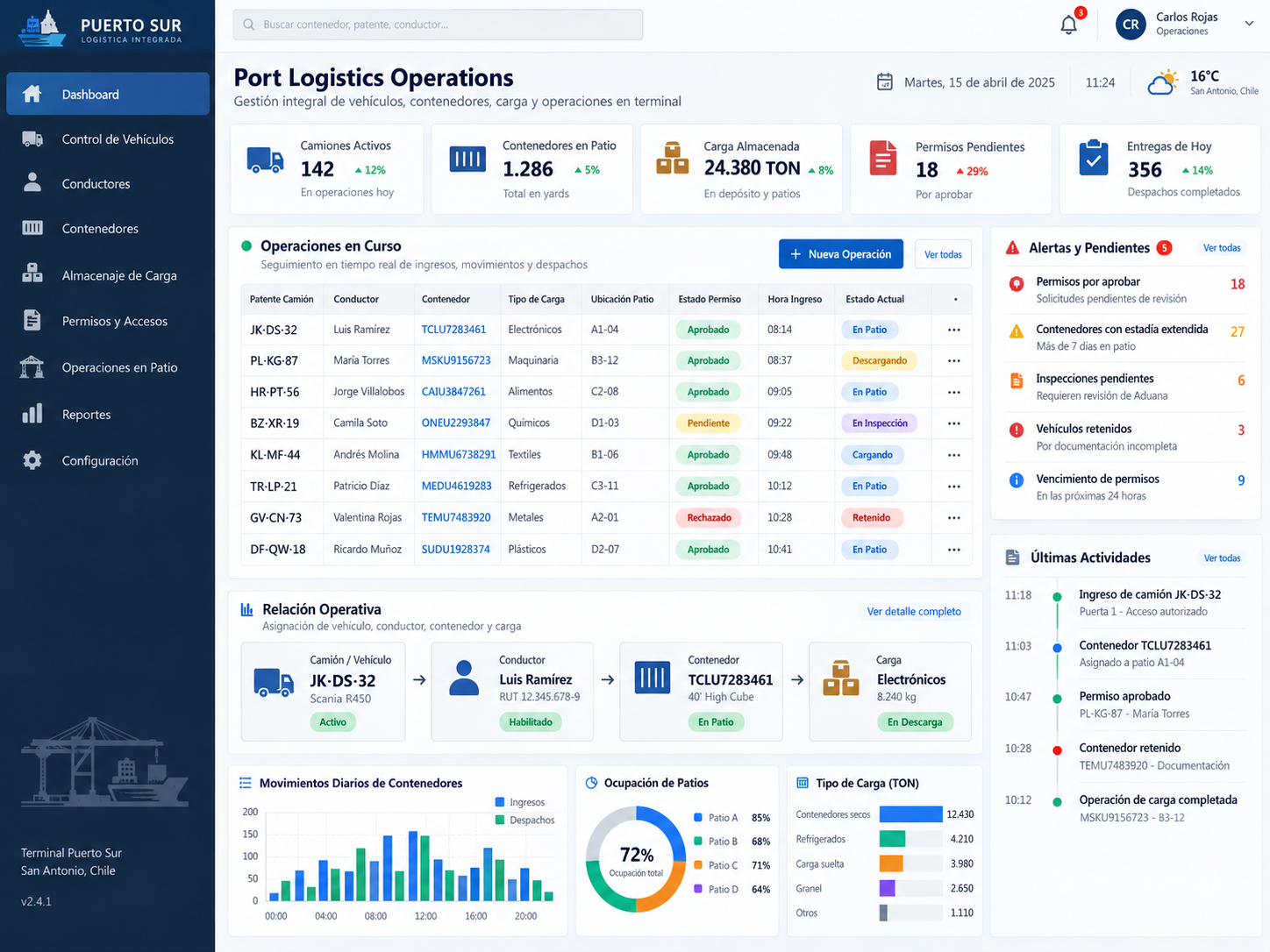Click the info icon for Vencimiento de permisos
The width and height of the screenshot is (1270, 952).
(1017, 480)
